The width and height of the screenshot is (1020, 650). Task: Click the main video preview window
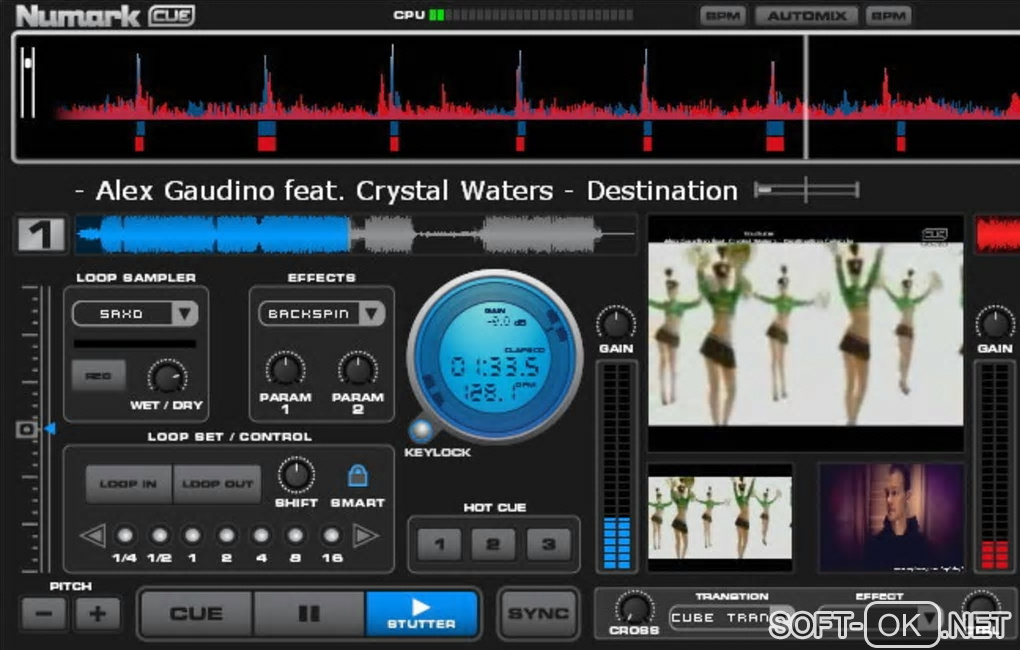click(x=806, y=334)
